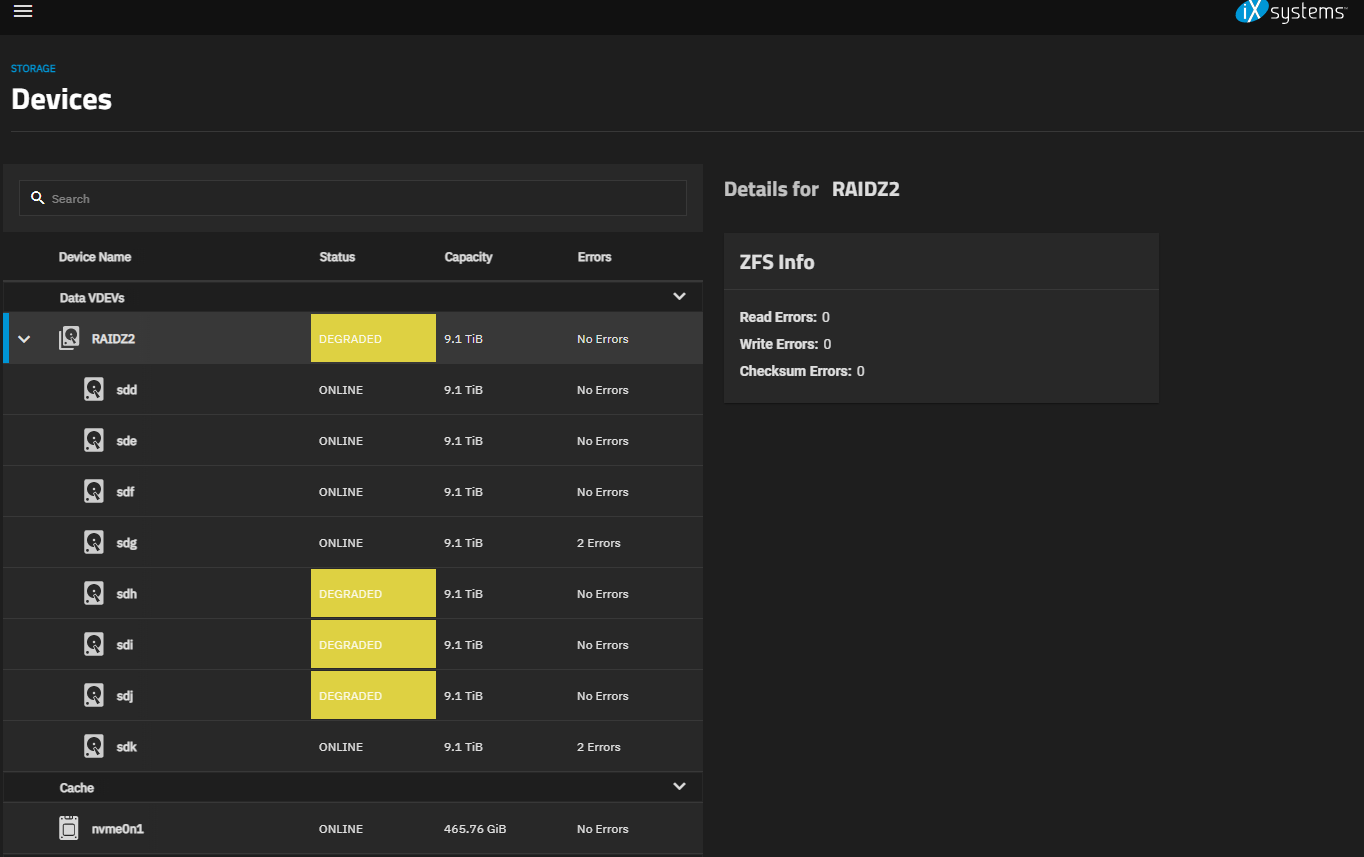Click the Devices page title
The width and height of the screenshot is (1364, 857).
pyautogui.click(x=61, y=99)
